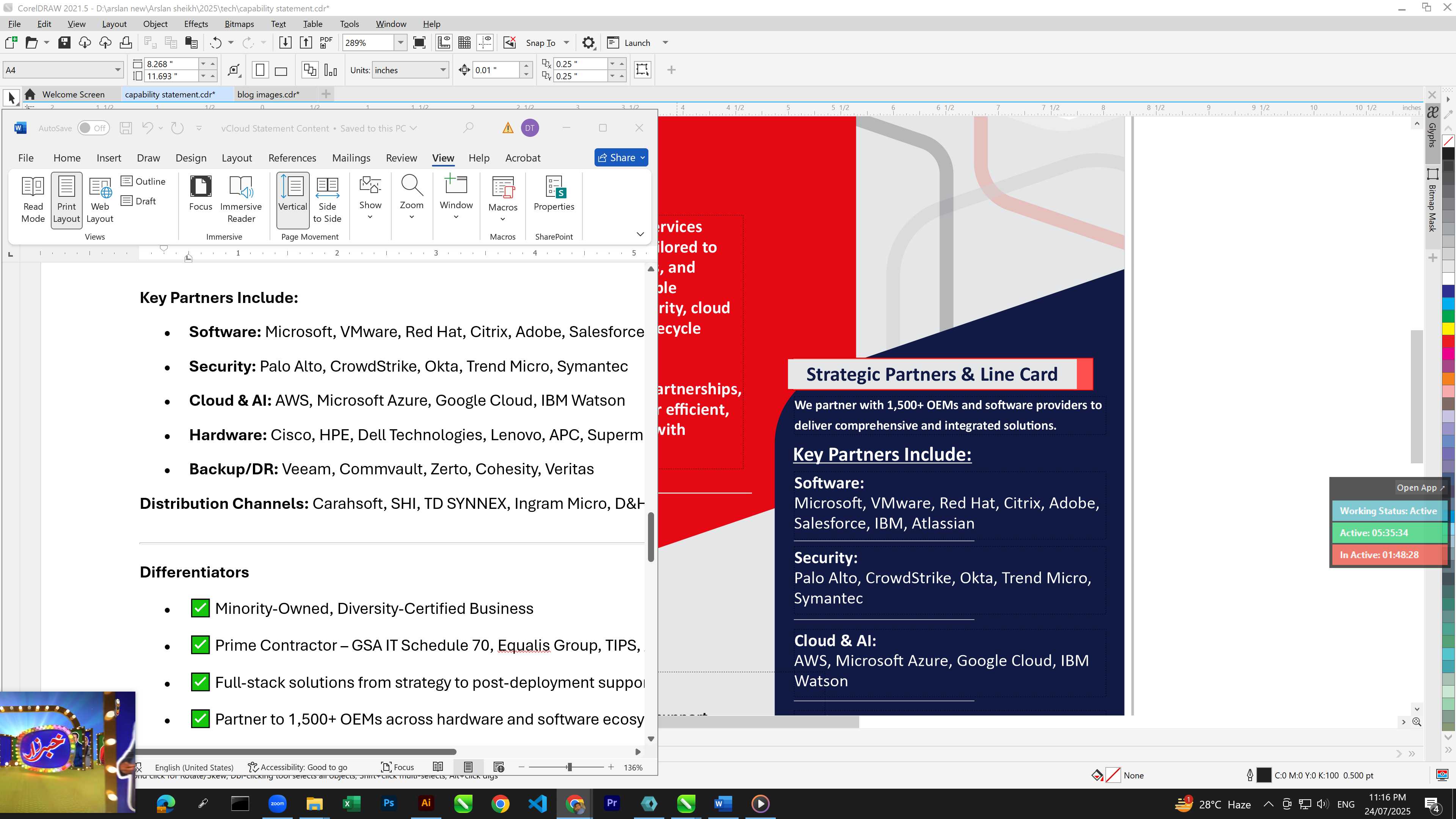Open Illustrator from the taskbar
The height and width of the screenshot is (819, 1456).
pyautogui.click(x=426, y=803)
